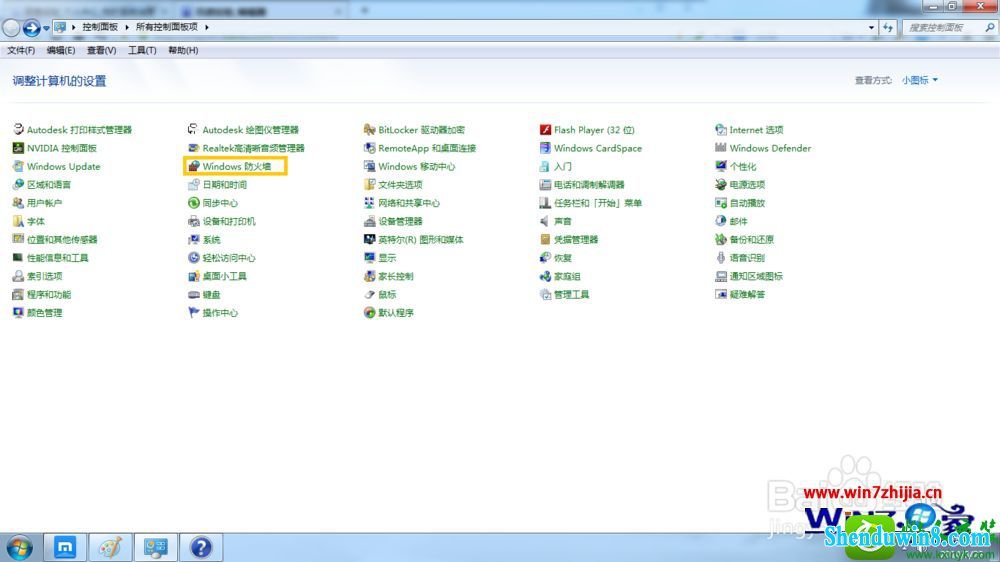
Task: Open the Windows Start orb
Action: pyautogui.click(x=19, y=548)
